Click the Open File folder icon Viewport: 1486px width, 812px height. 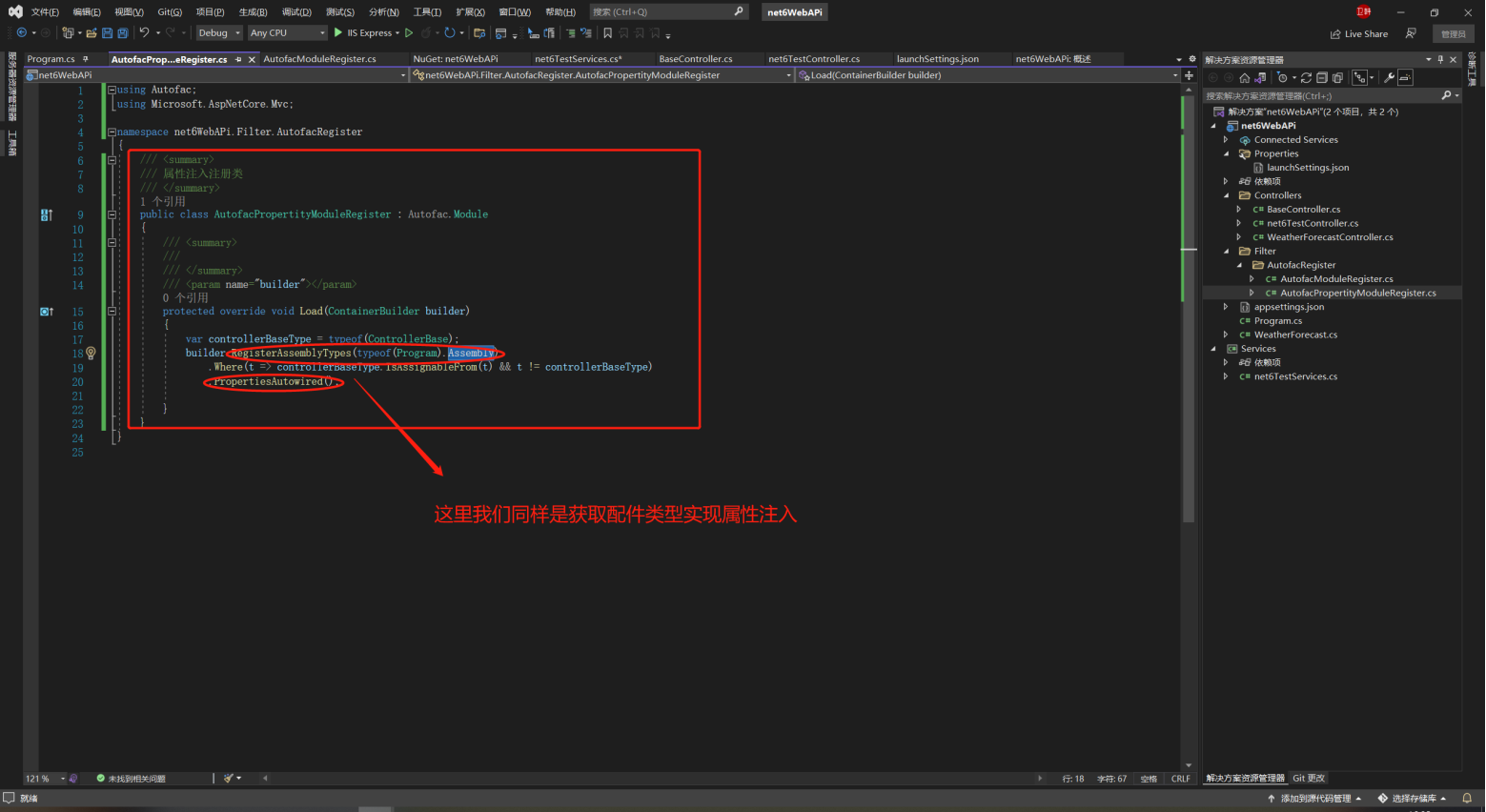tap(92, 32)
